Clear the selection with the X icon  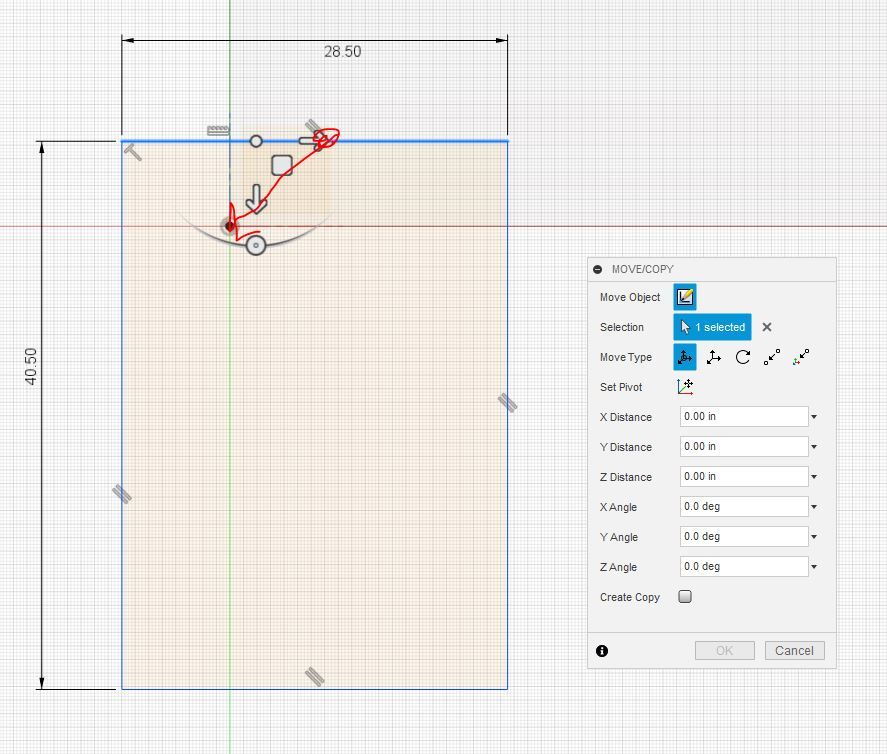point(767,327)
